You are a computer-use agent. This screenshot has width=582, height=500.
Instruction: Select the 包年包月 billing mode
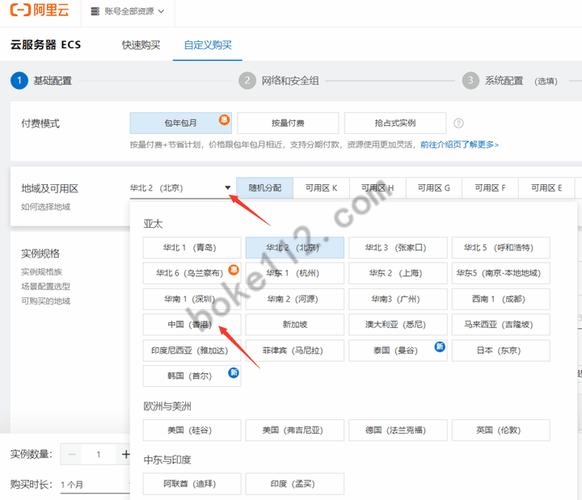[x=181, y=123]
